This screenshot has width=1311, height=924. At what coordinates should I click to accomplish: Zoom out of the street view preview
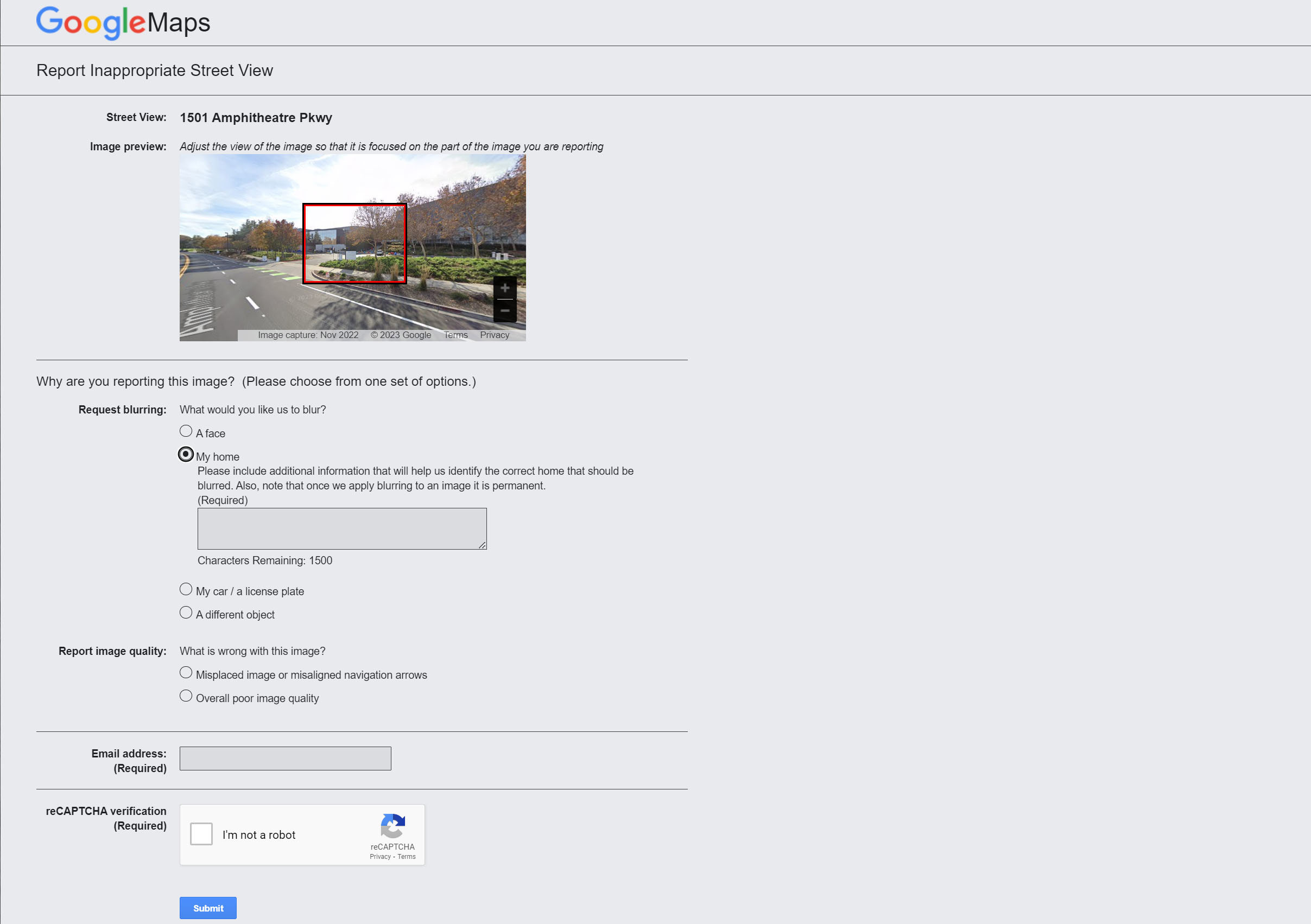pos(505,310)
